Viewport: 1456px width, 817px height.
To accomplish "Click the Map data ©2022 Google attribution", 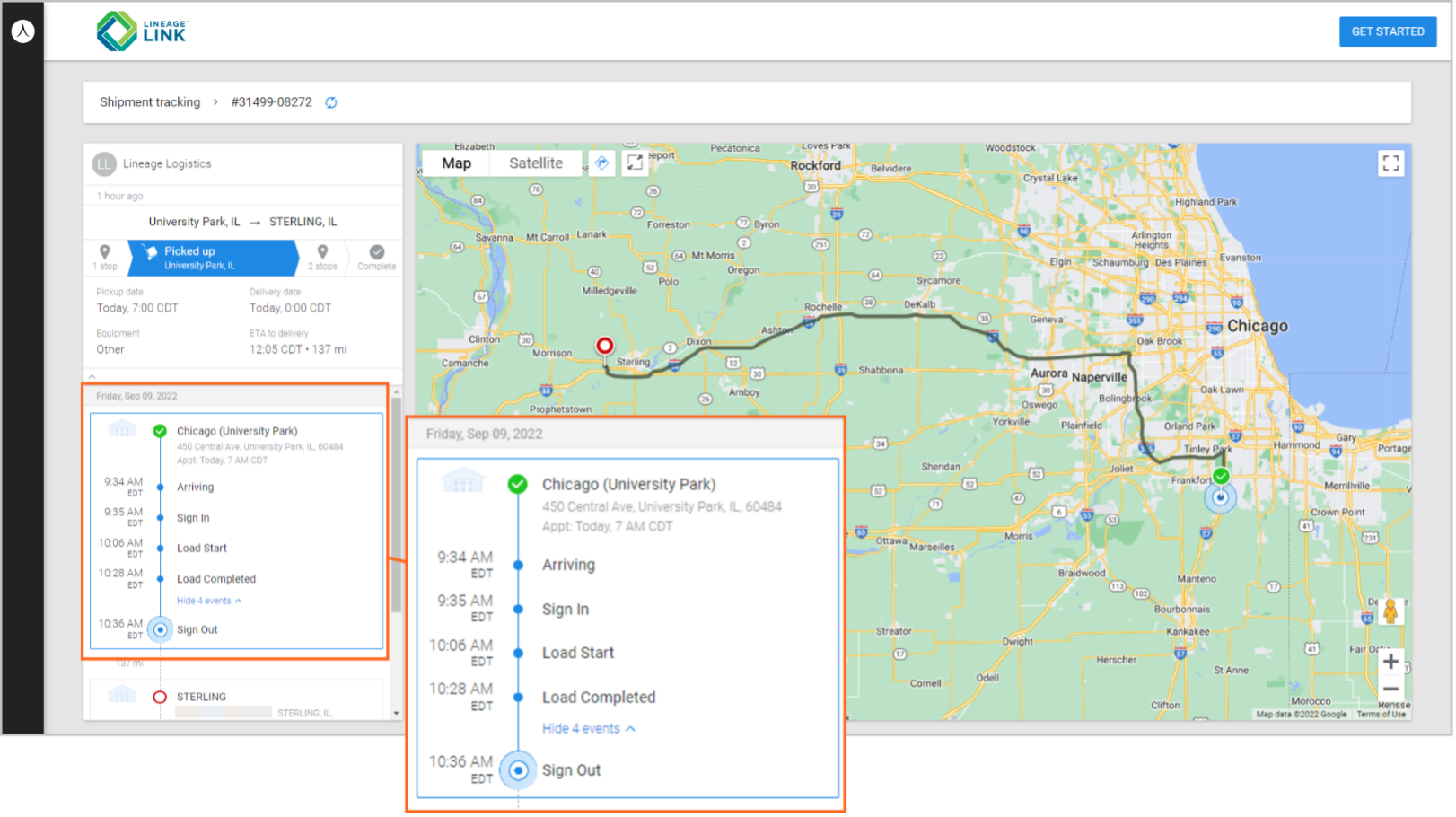I will [1301, 715].
